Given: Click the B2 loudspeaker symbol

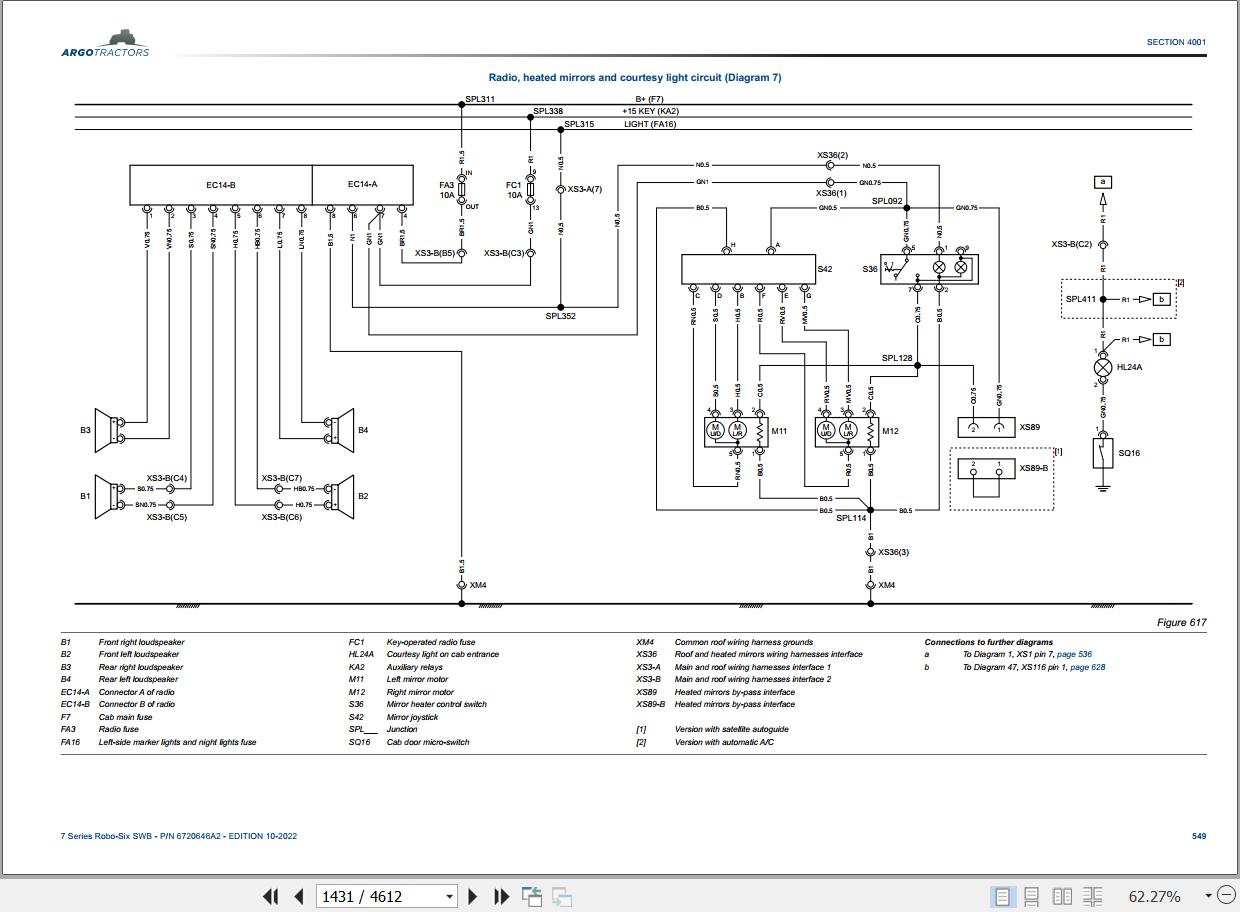Looking at the screenshot, I should [x=339, y=496].
